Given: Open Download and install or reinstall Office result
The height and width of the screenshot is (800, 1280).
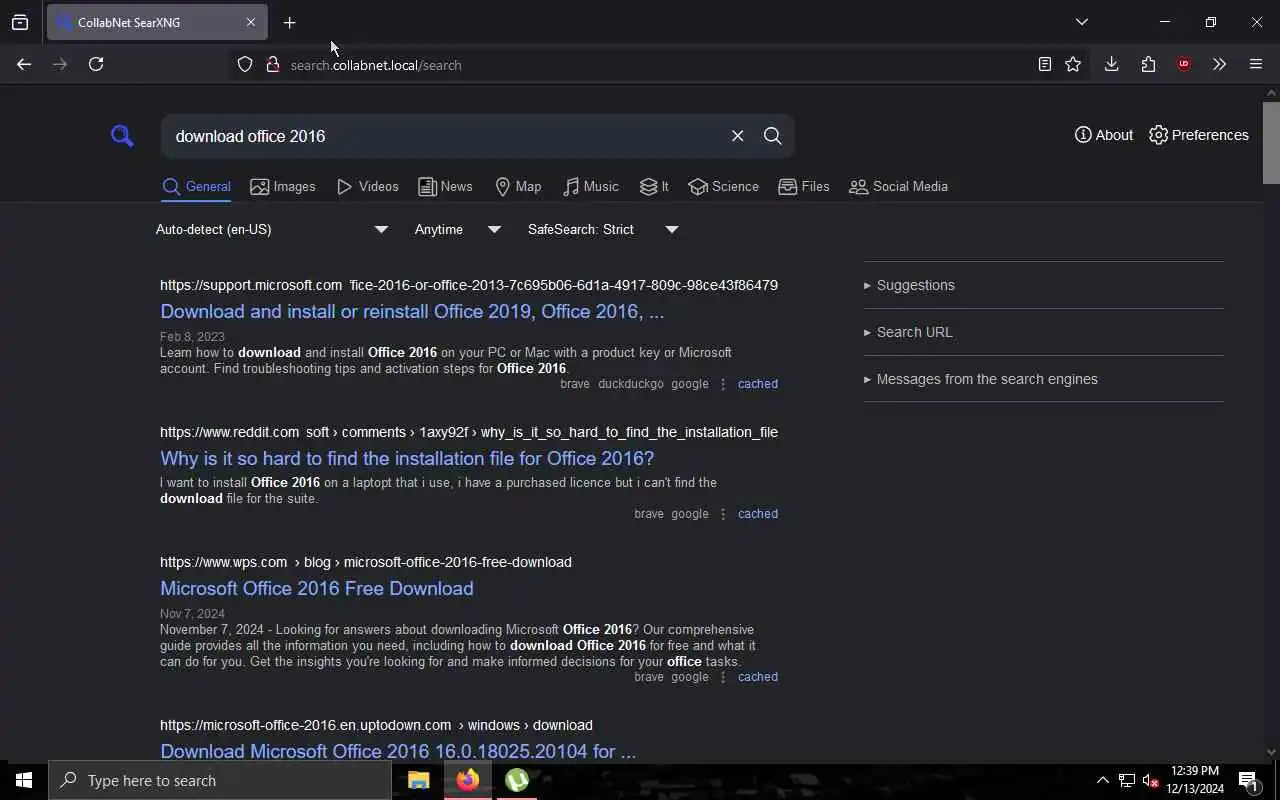Looking at the screenshot, I should pos(412,311).
